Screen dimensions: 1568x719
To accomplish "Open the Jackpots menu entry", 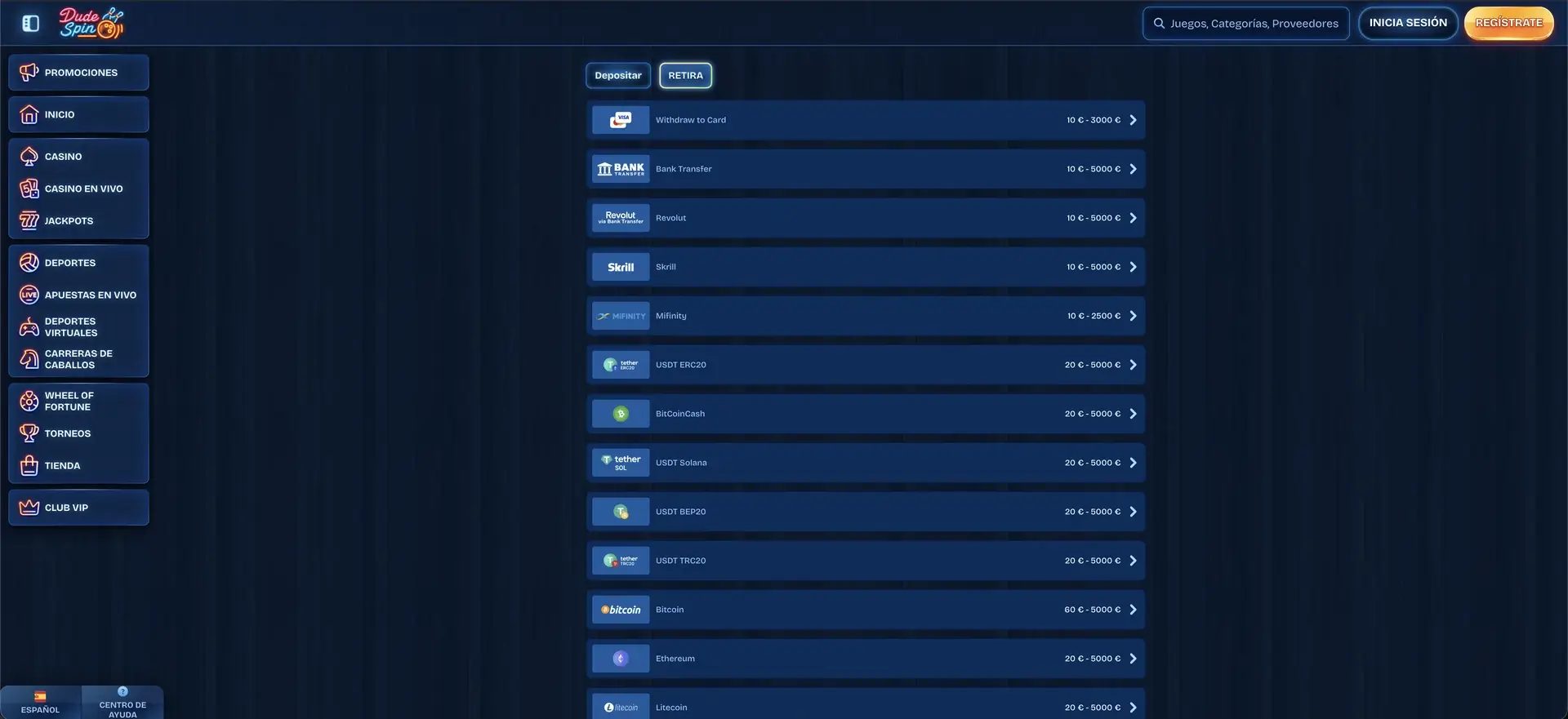I will click(78, 220).
